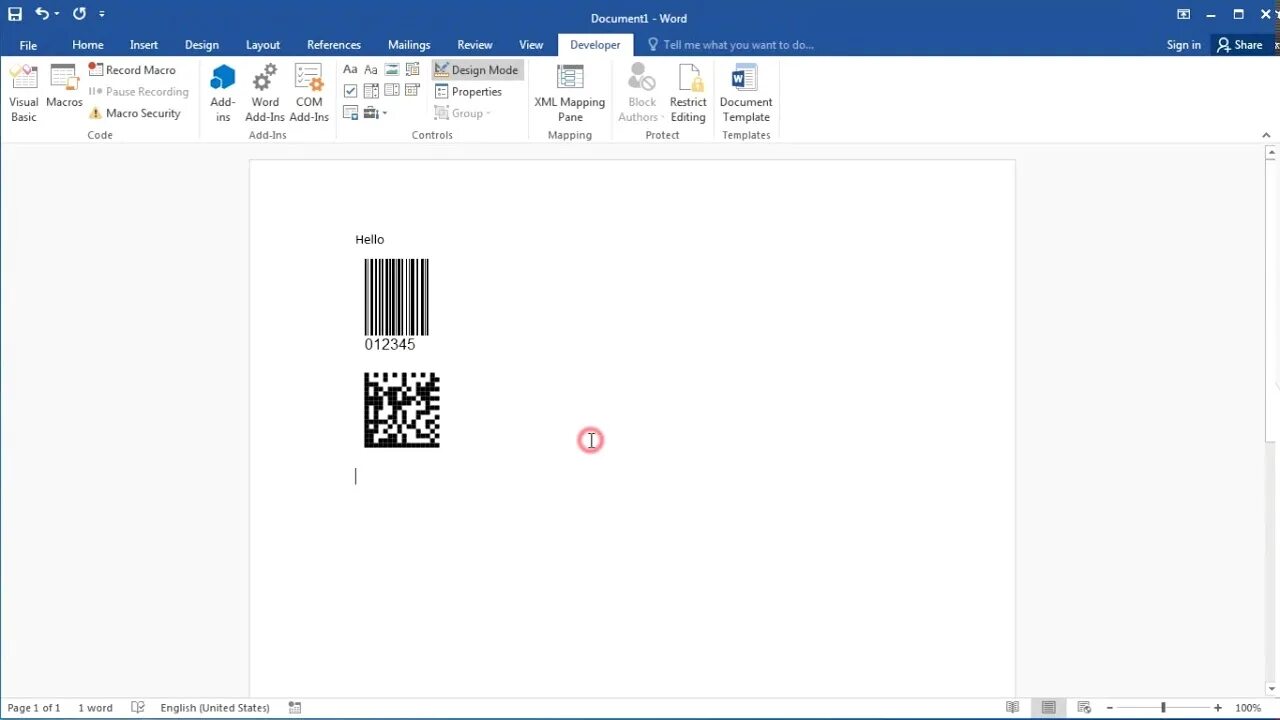Switch to Print Layout view

(1048, 708)
